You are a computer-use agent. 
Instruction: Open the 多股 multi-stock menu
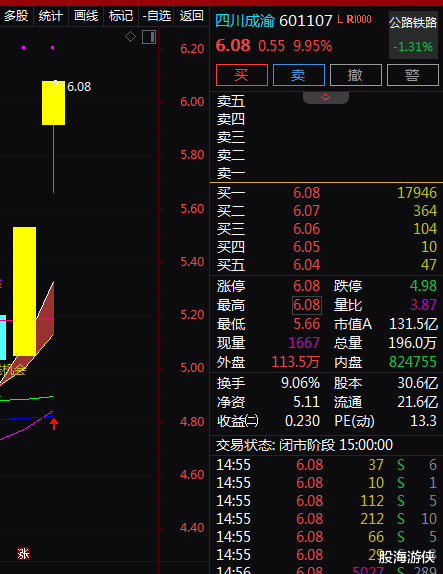[16, 16]
